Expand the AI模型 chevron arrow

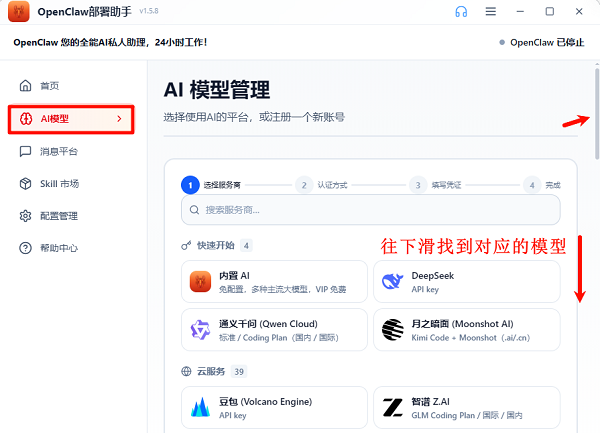[119, 119]
